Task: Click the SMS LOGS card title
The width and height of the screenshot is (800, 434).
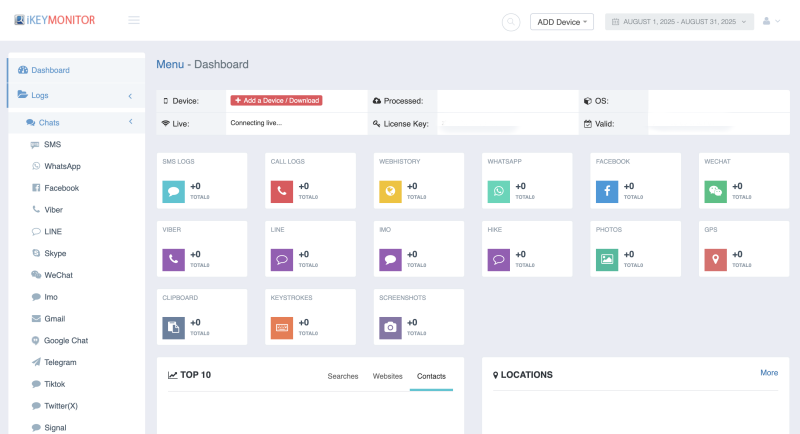Action: coord(178,161)
